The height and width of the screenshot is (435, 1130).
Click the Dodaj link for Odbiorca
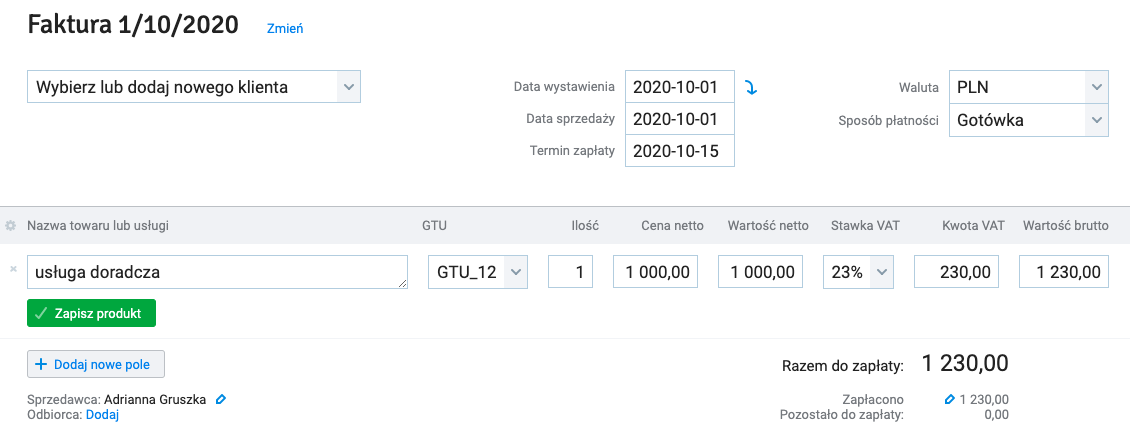pos(102,414)
